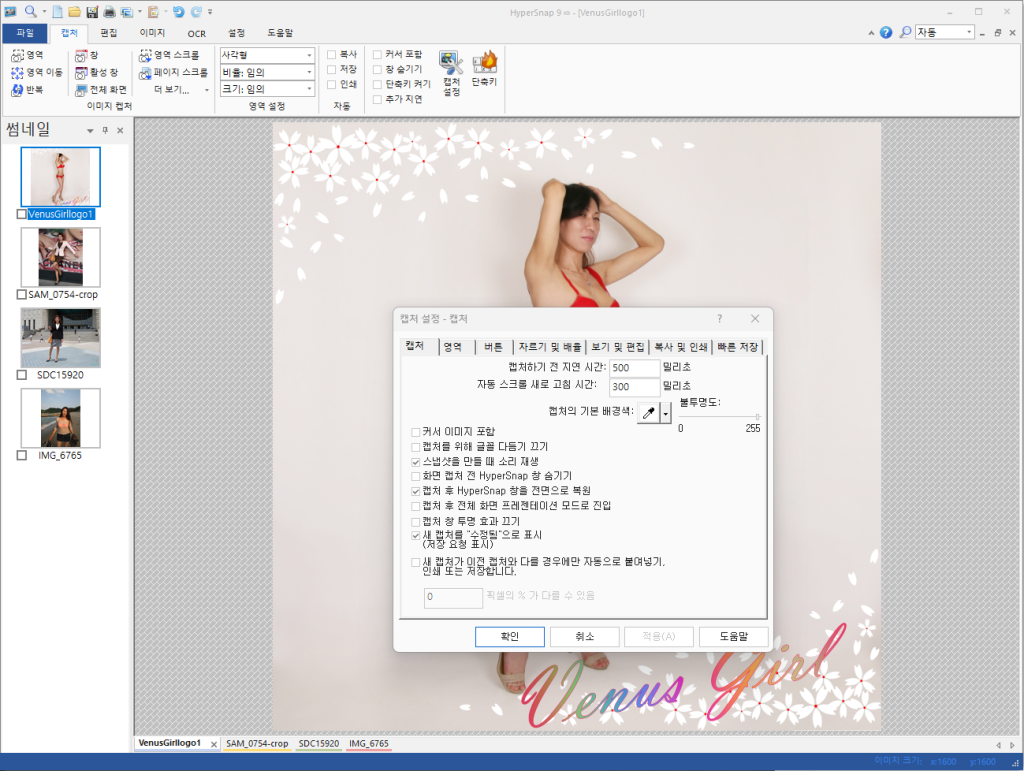This screenshot has height=771, width=1024.
Task: Click 반복 repeat capture
Action: click(x=27, y=89)
